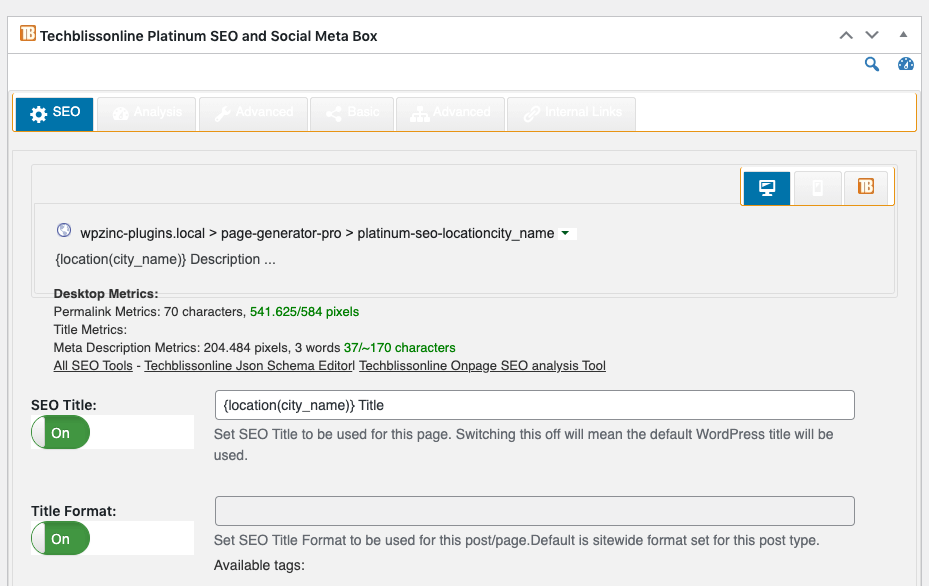Image resolution: width=929 pixels, height=586 pixels.
Task: Open Techblissonline Onpage SEO analysis Tool link
Action: point(482,366)
